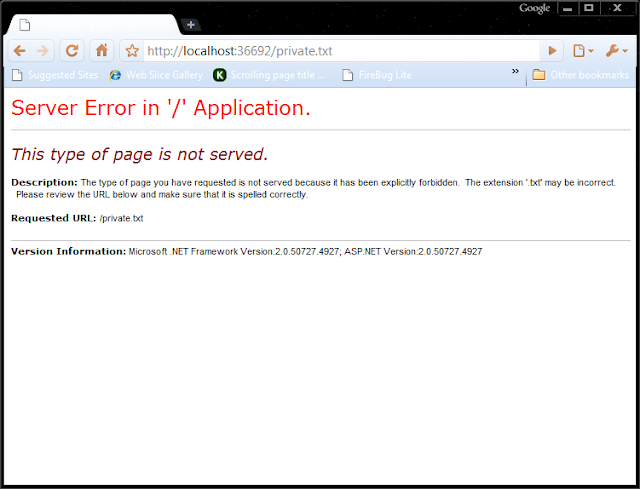Open the Other bookmarks folder

tap(580, 75)
